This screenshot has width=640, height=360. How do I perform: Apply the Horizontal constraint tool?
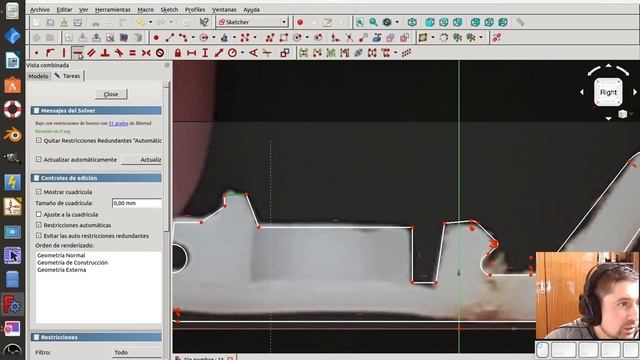[x=78, y=53]
